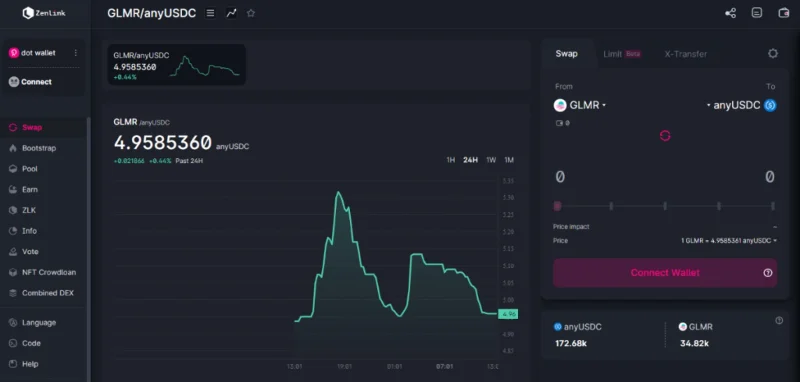
Task: Click the amount slider handle at start
Action: coord(558,206)
